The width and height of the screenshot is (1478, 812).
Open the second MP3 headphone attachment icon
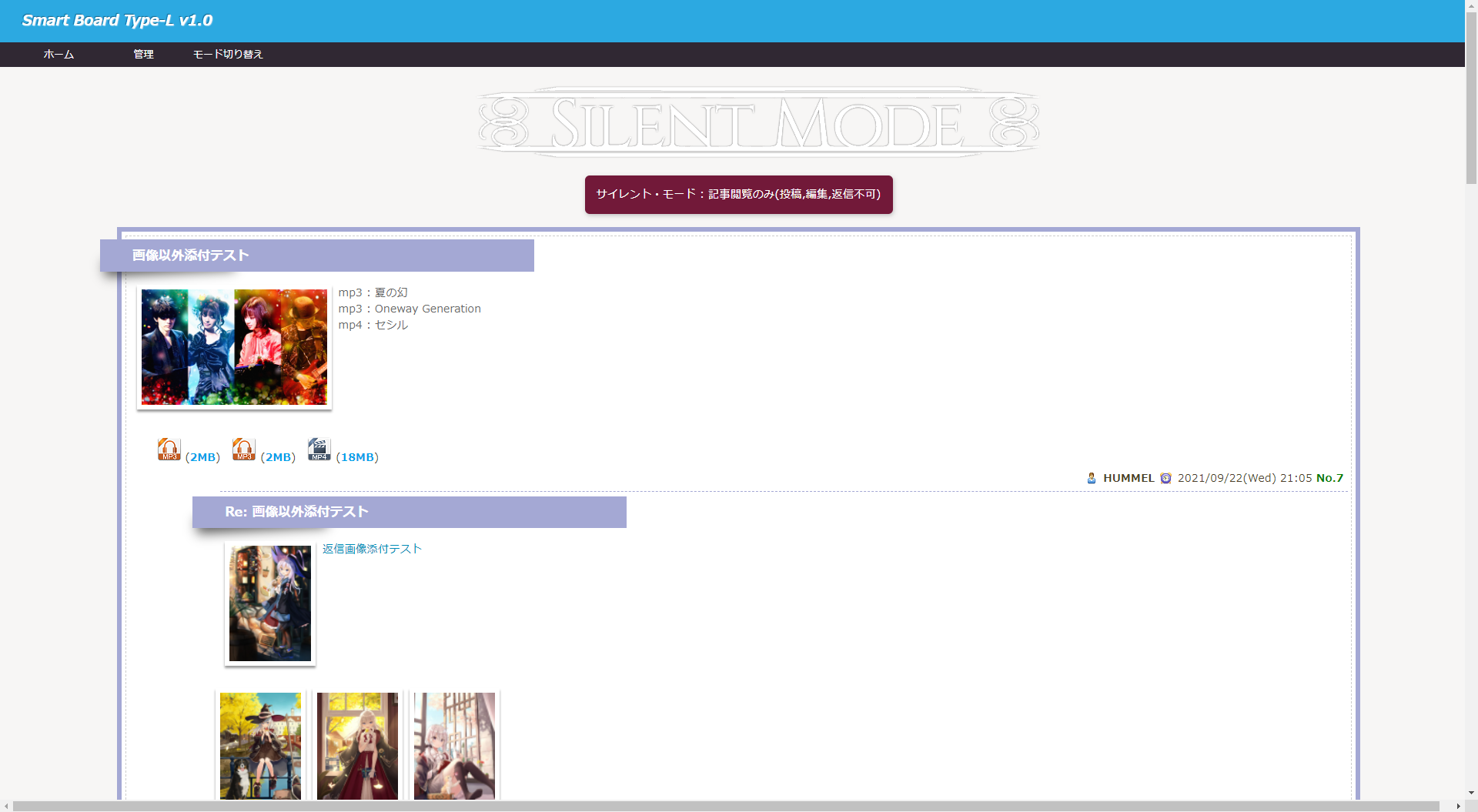coord(244,449)
